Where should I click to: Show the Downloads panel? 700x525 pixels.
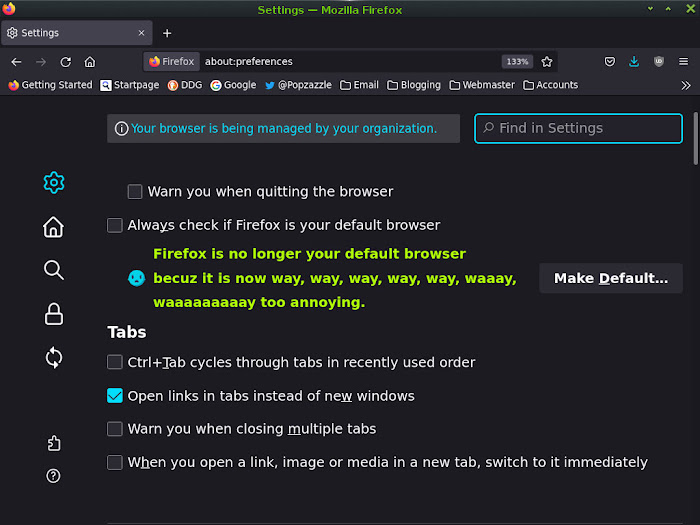point(634,62)
